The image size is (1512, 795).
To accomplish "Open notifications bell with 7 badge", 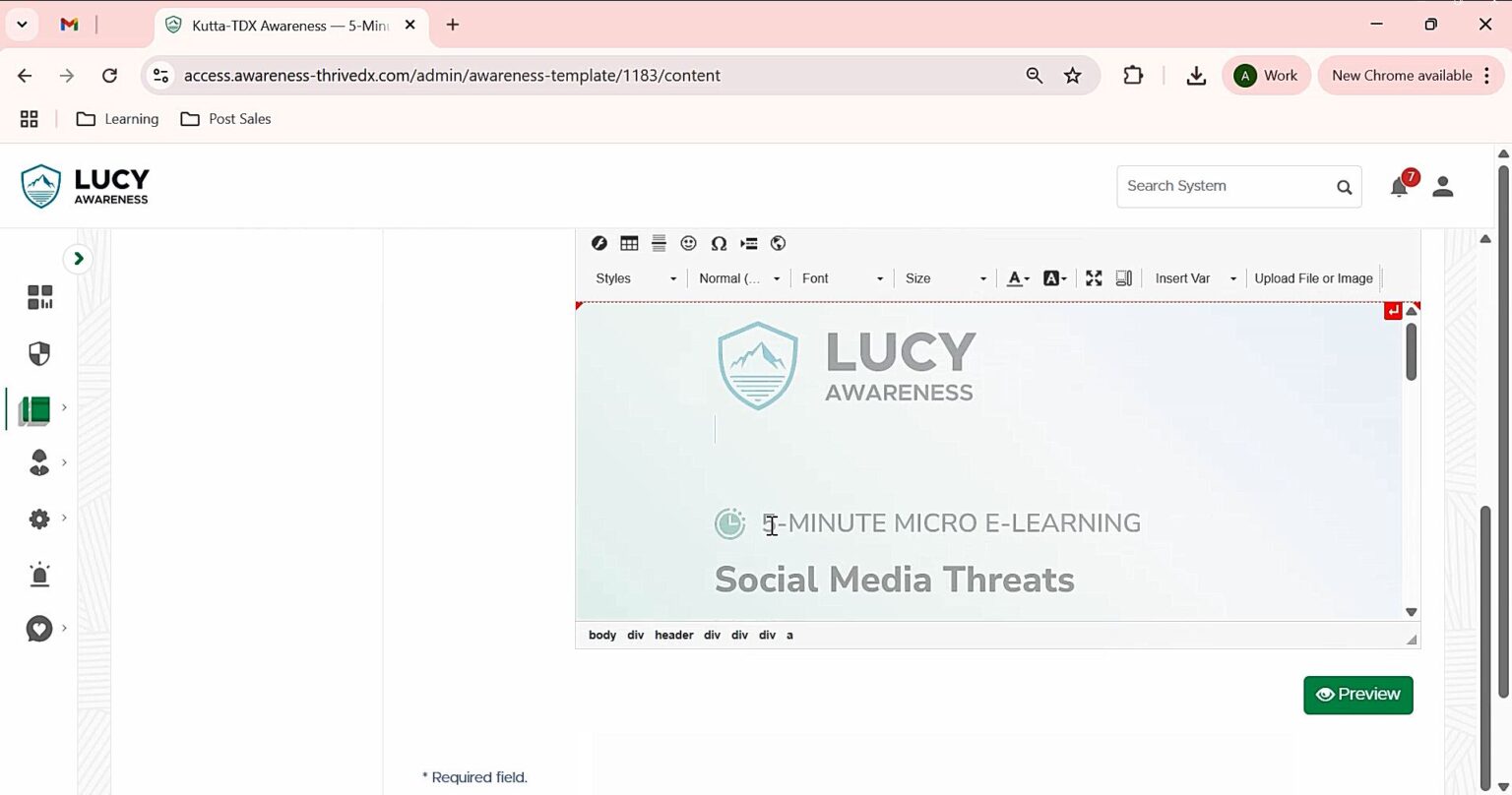I will point(1400,186).
